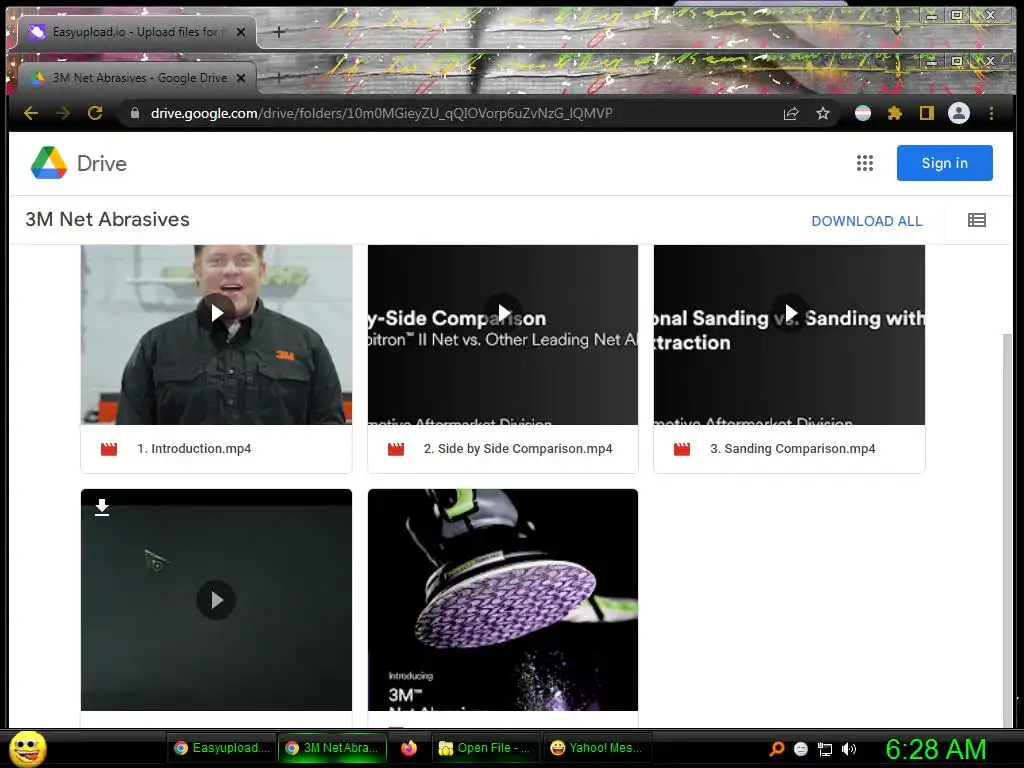Close the Easyupload.io tab
The height and width of the screenshot is (768, 1024).
pyautogui.click(x=241, y=31)
